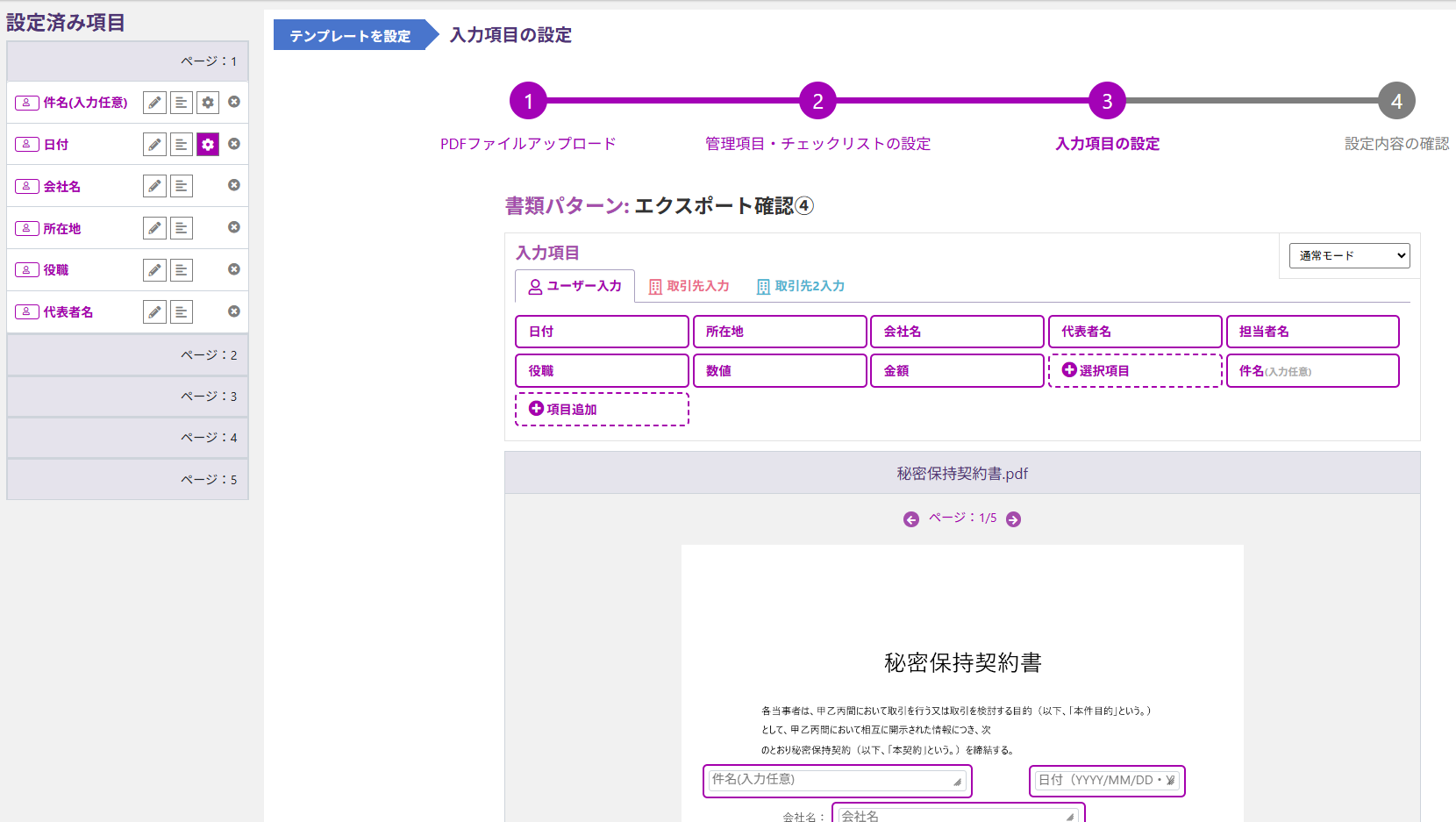Open alignment options for 会社名

(x=182, y=186)
